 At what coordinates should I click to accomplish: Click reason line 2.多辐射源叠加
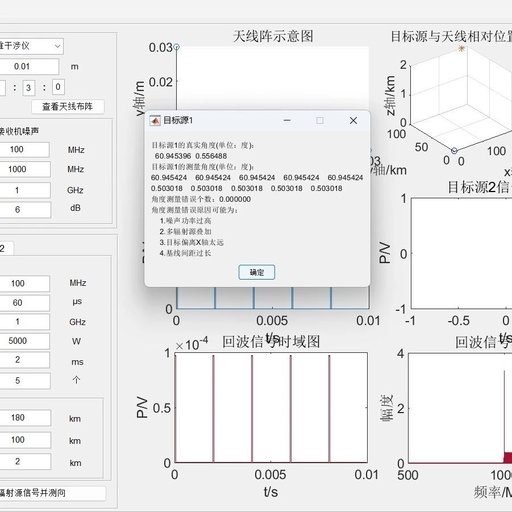(185, 231)
